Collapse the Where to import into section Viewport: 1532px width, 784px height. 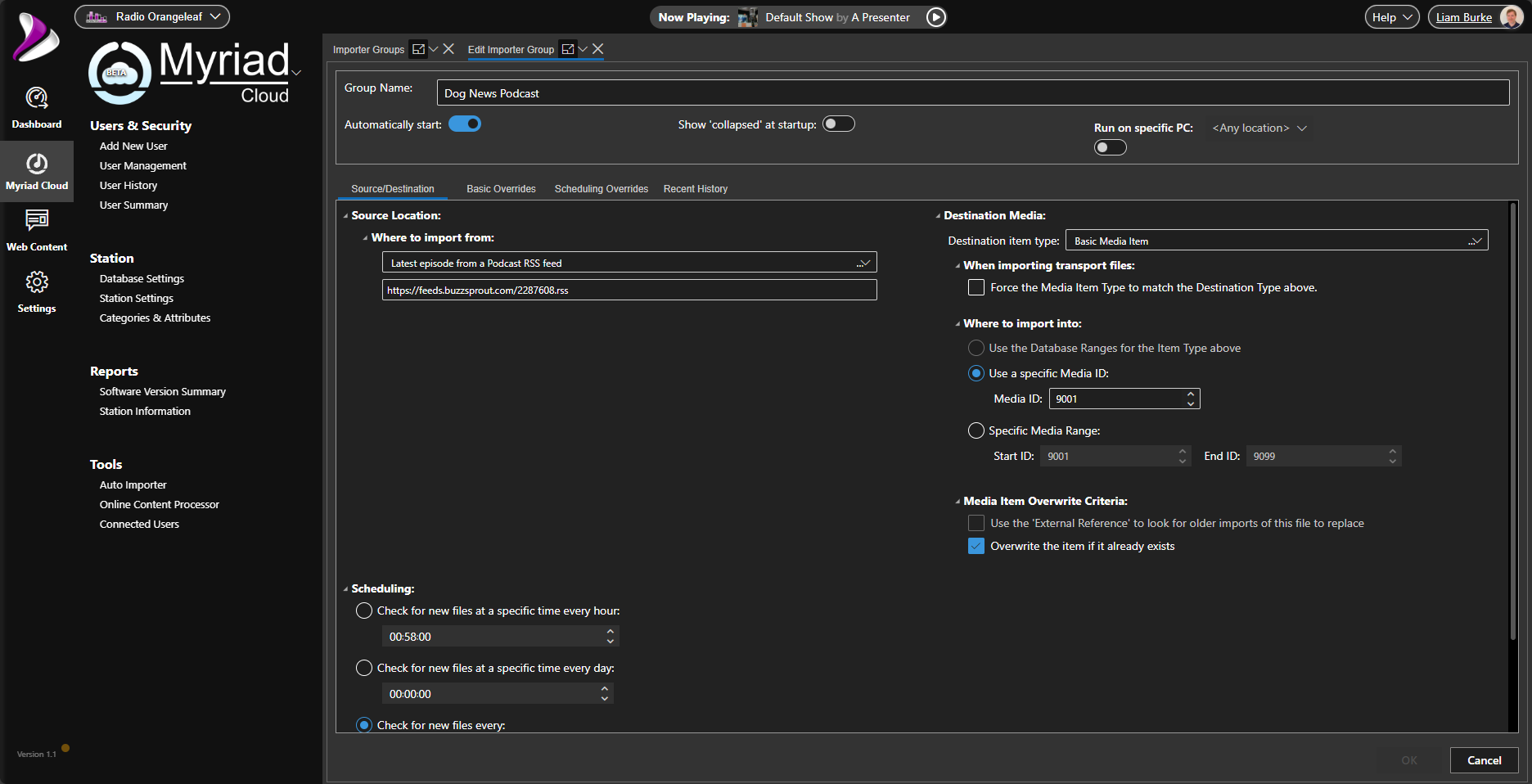[x=957, y=324]
